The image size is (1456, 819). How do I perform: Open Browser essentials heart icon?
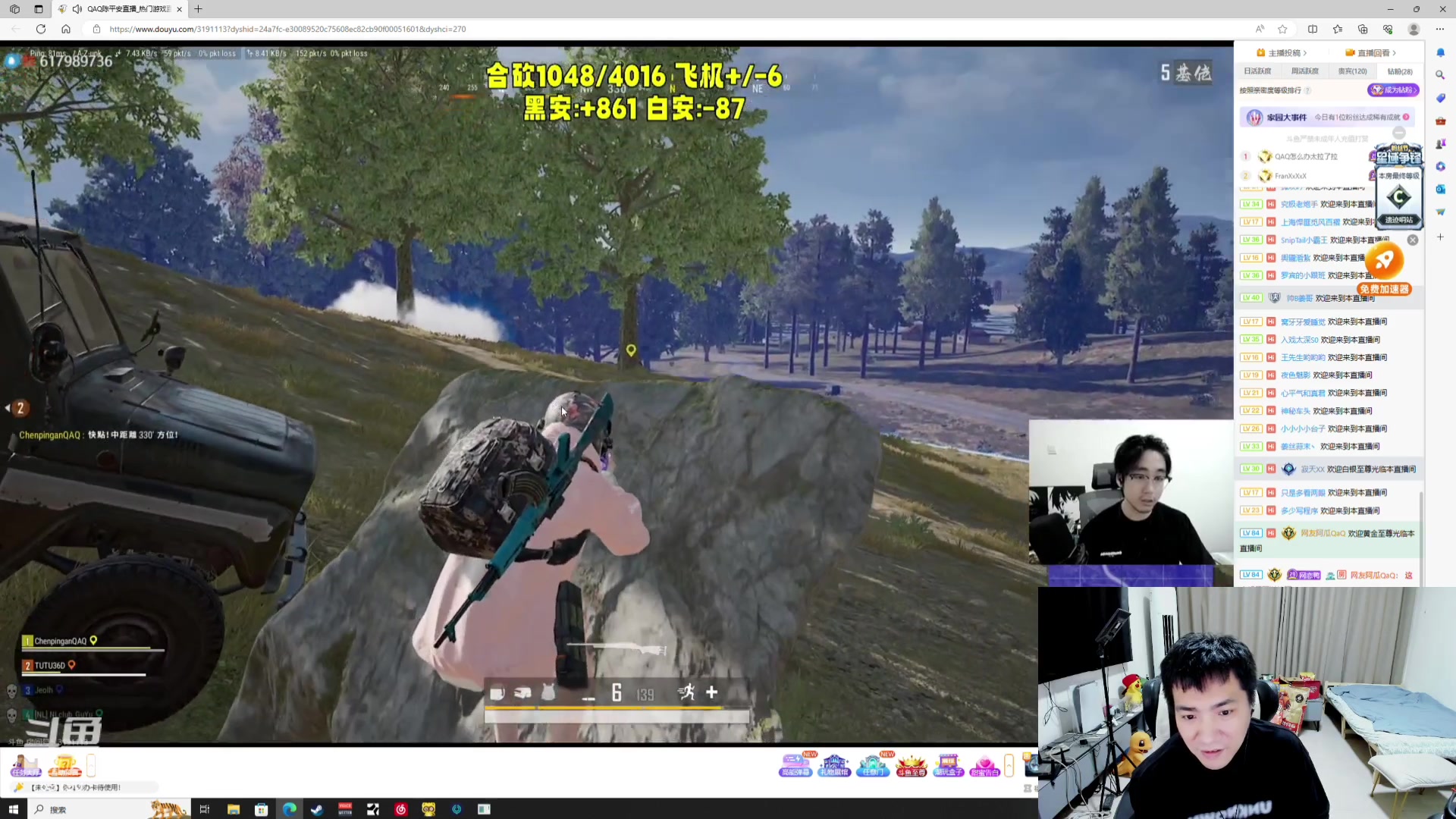1388,29
